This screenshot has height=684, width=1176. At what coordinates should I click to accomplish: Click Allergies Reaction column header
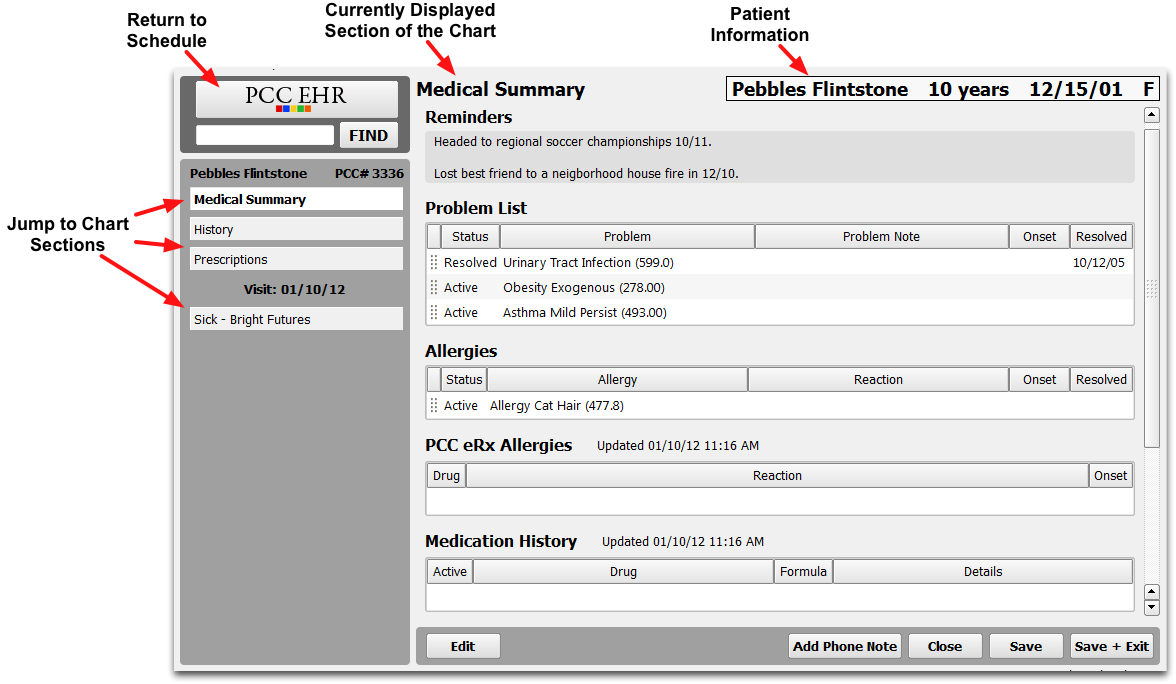tap(878, 380)
